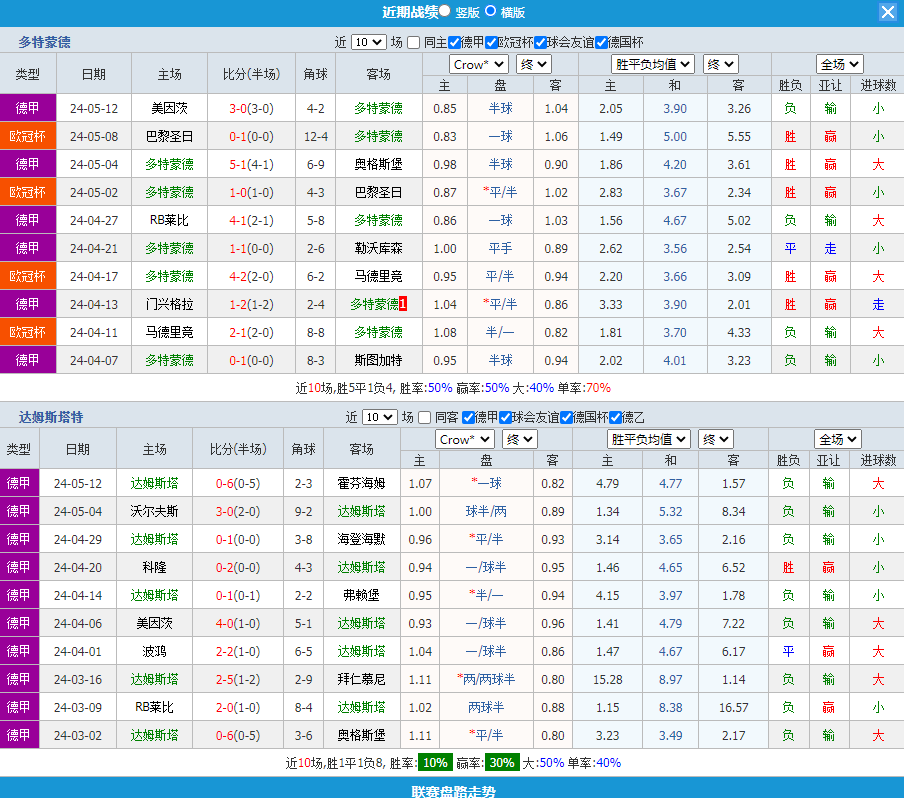The width and height of the screenshot is (904, 798).
Task: Toggle 德乙 checkbox in 达姆斯塔特 section
Action: [615, 417]
